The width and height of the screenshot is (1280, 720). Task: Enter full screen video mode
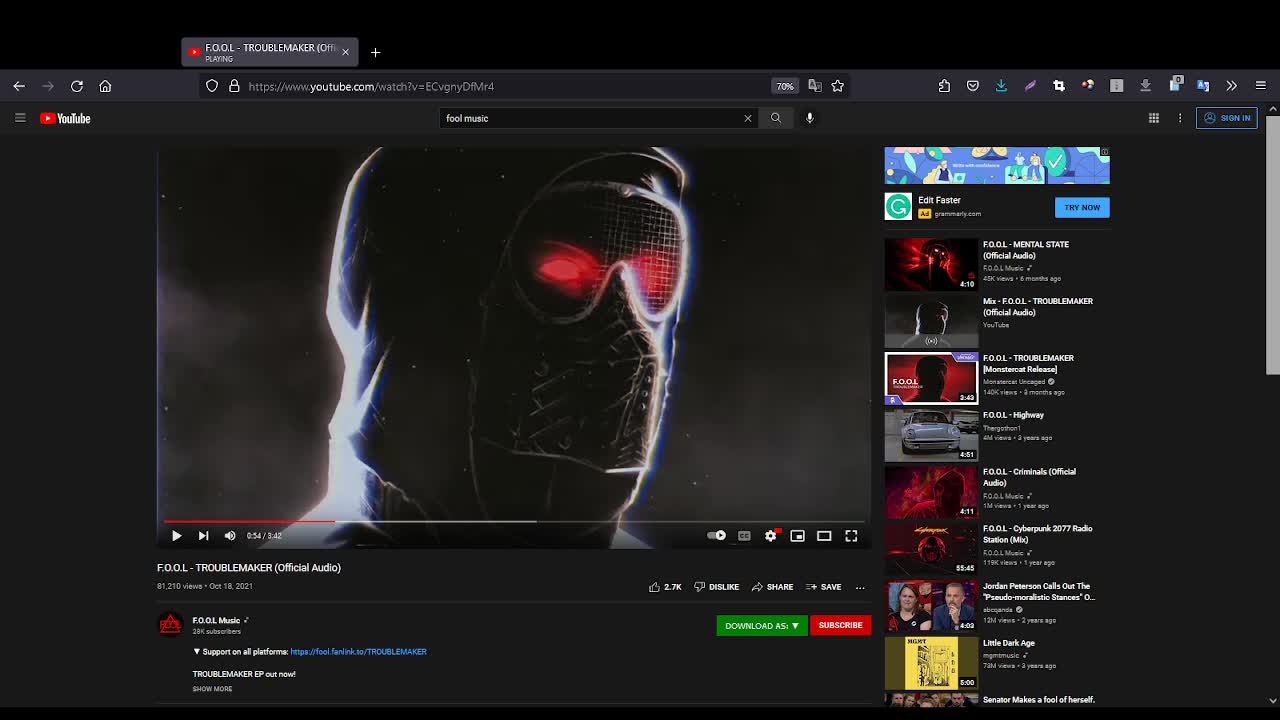(x=851, y=536)
